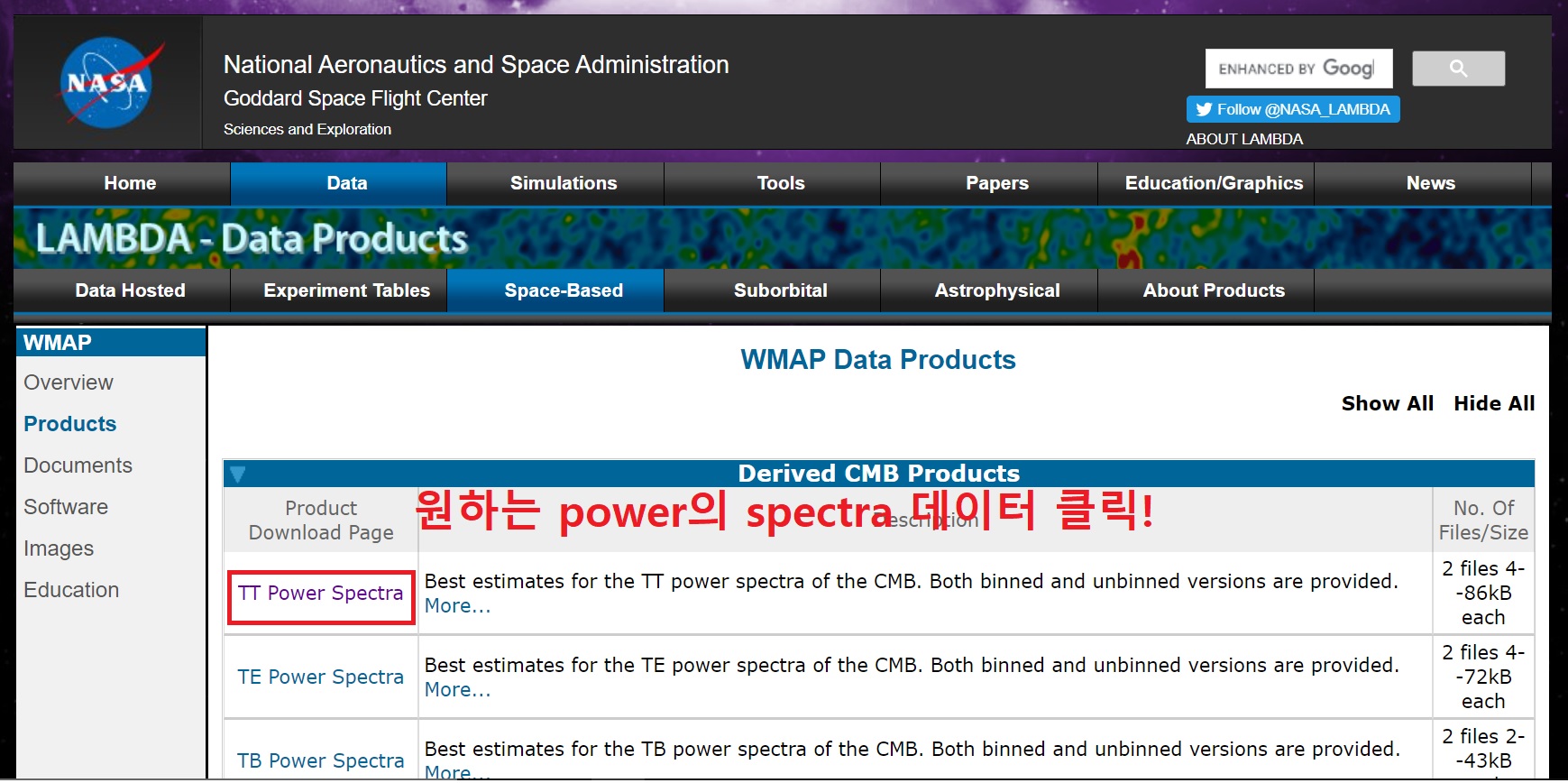Screen dimensions: 1568x783
Task: Open Images in the WMAP sidebar
Action: tap(59, 548)
